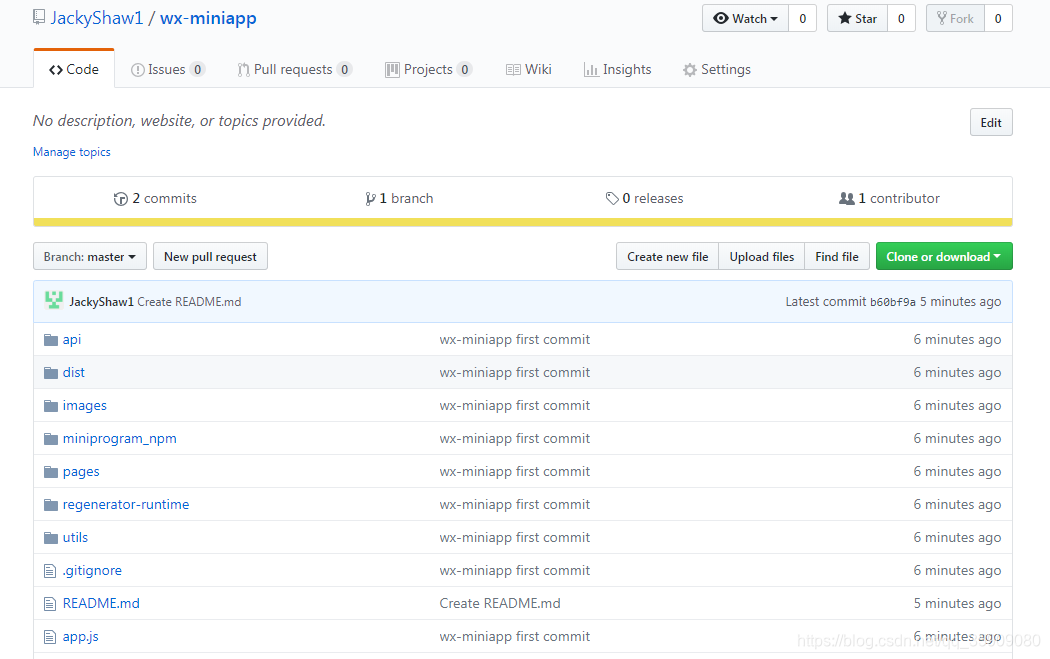Screen dimensions: 1050x659
Task: Click the branch fork icon
Action: (370, 199)
